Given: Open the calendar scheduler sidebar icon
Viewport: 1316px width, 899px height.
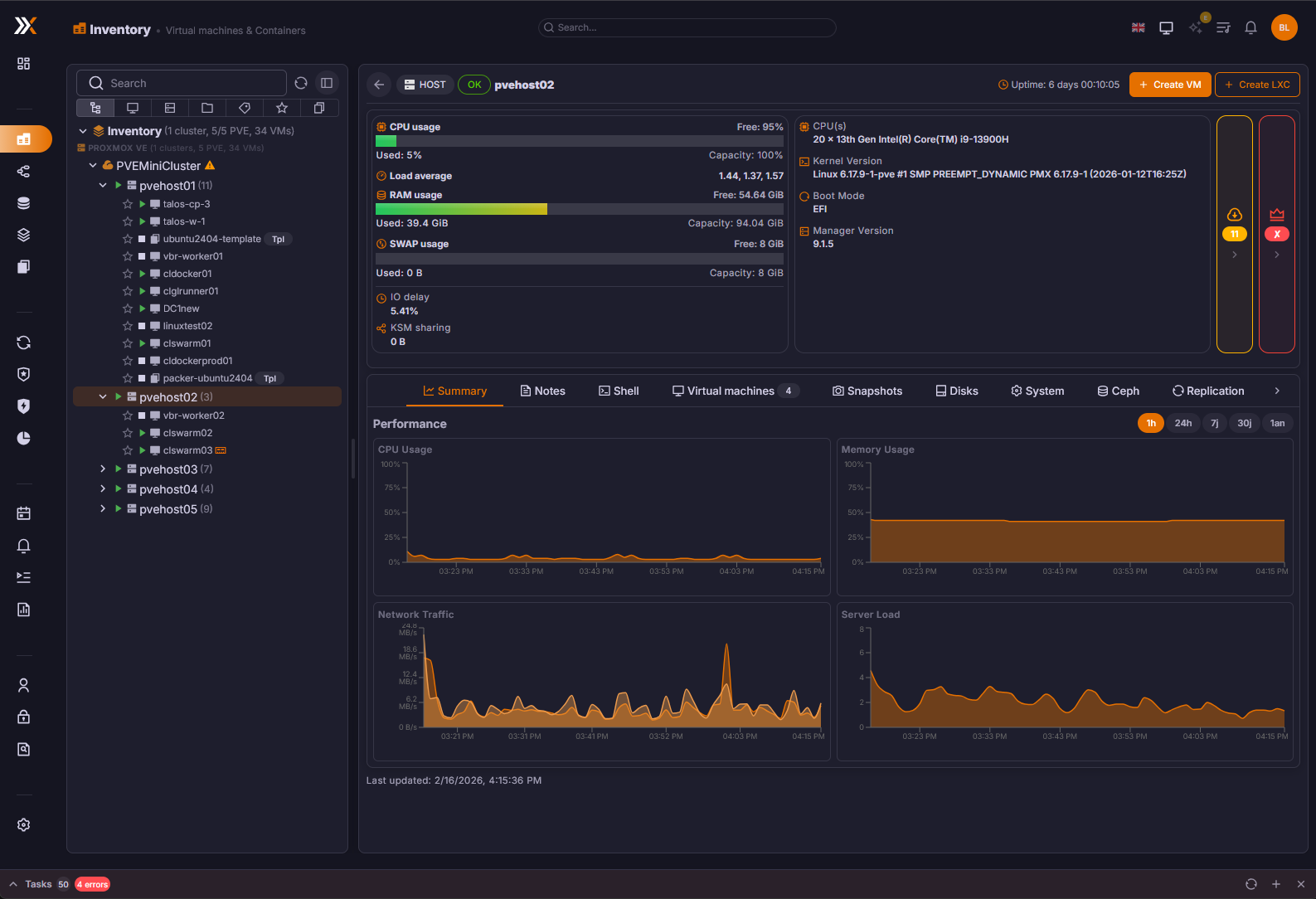Looking at the screenshot, I should [23, 513].
